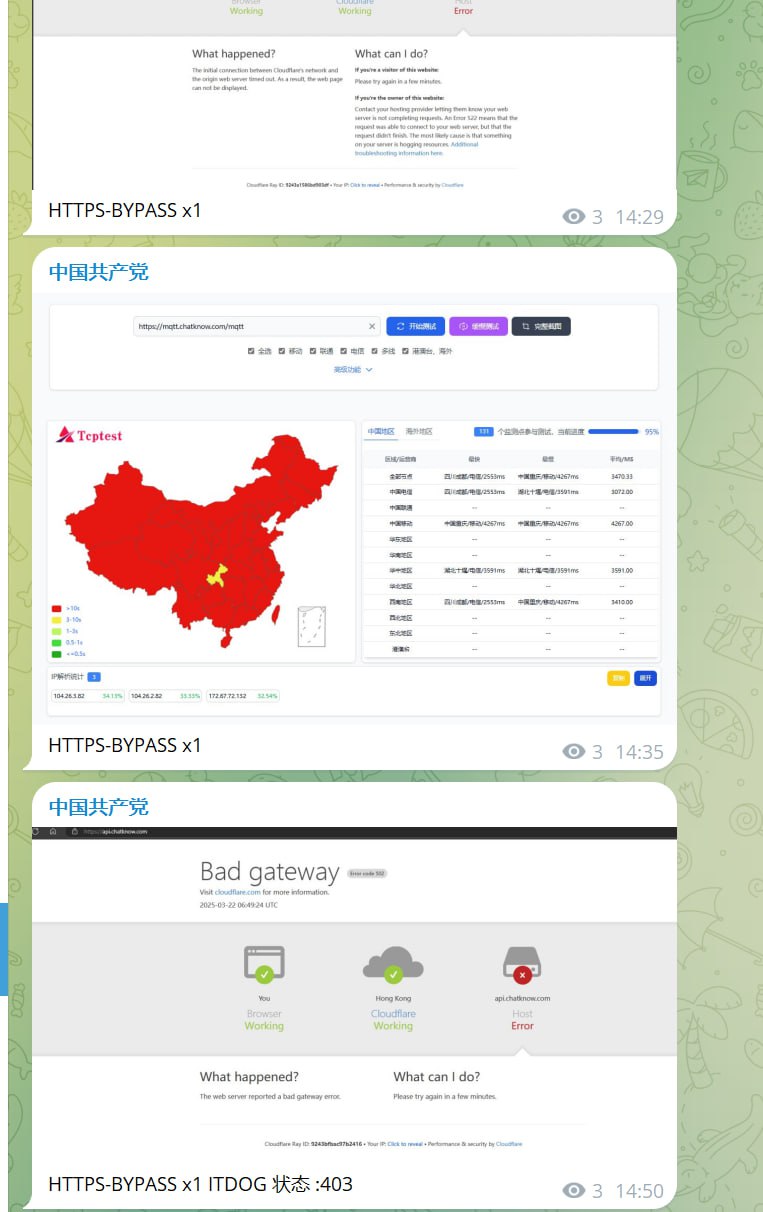Click the dark 完整截图 screenshot button

[541, 326]
